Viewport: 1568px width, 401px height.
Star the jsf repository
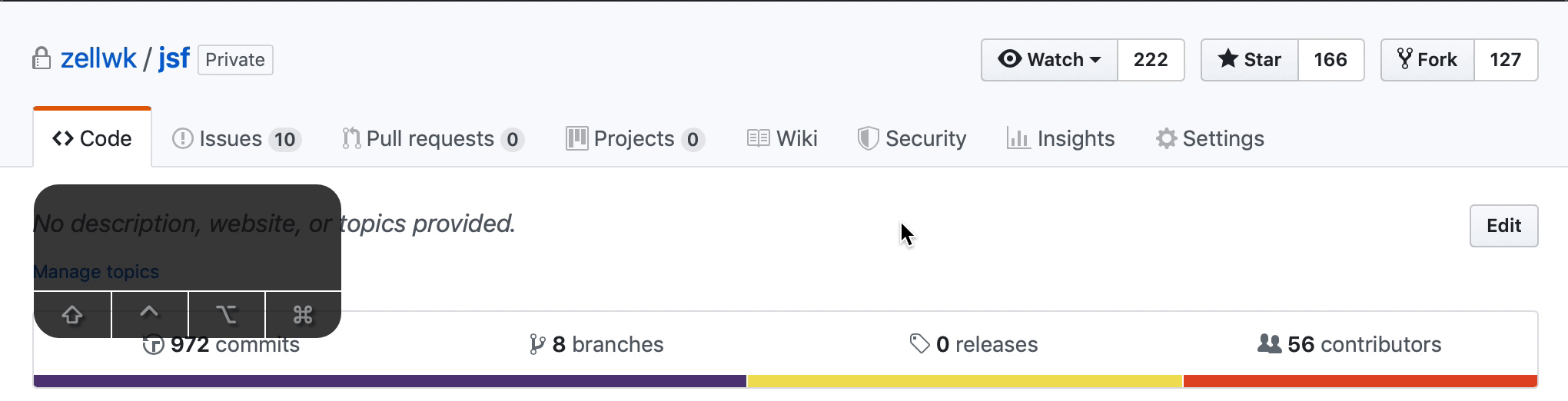1250,60
